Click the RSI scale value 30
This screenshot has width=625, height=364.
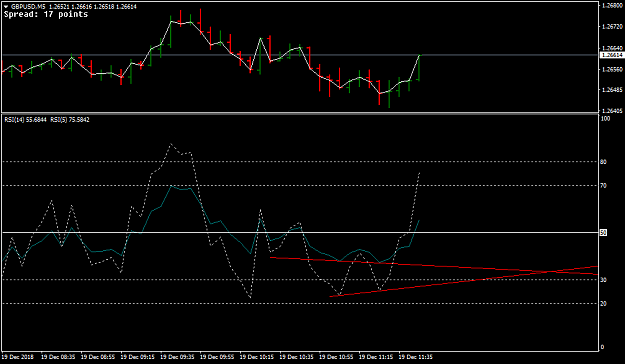pyautogui.click(x=603, y=280)
